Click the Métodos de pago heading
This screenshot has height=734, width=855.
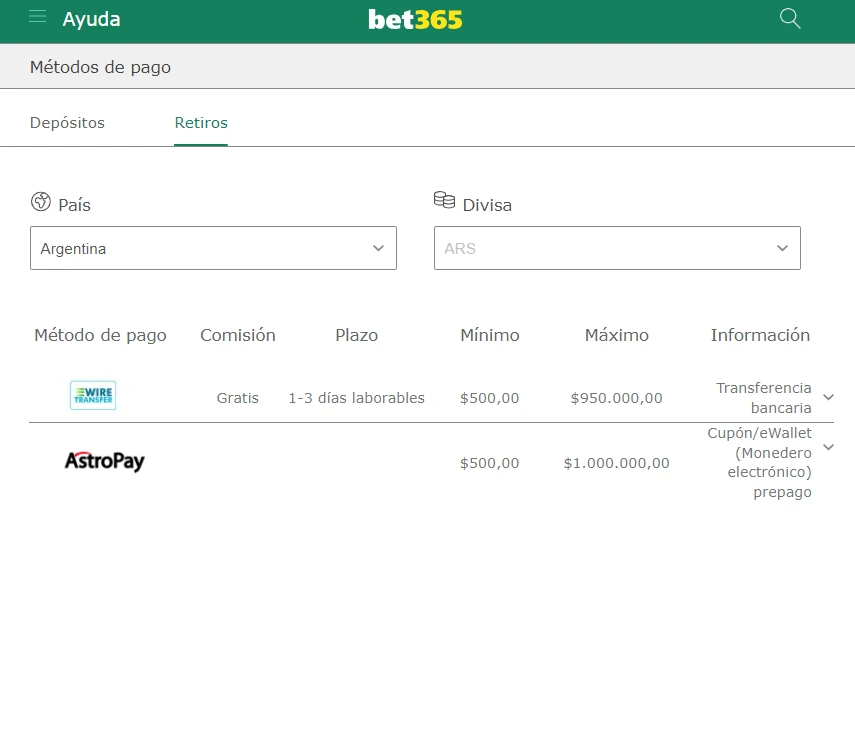click(x=100, y=67)
